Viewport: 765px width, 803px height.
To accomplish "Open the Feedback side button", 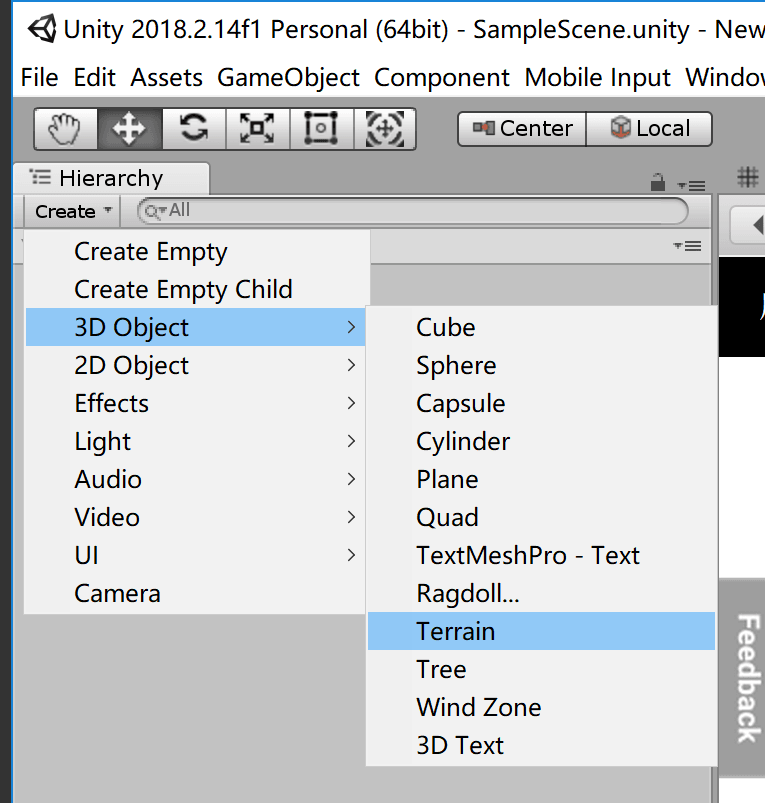I will pos(748,677).
